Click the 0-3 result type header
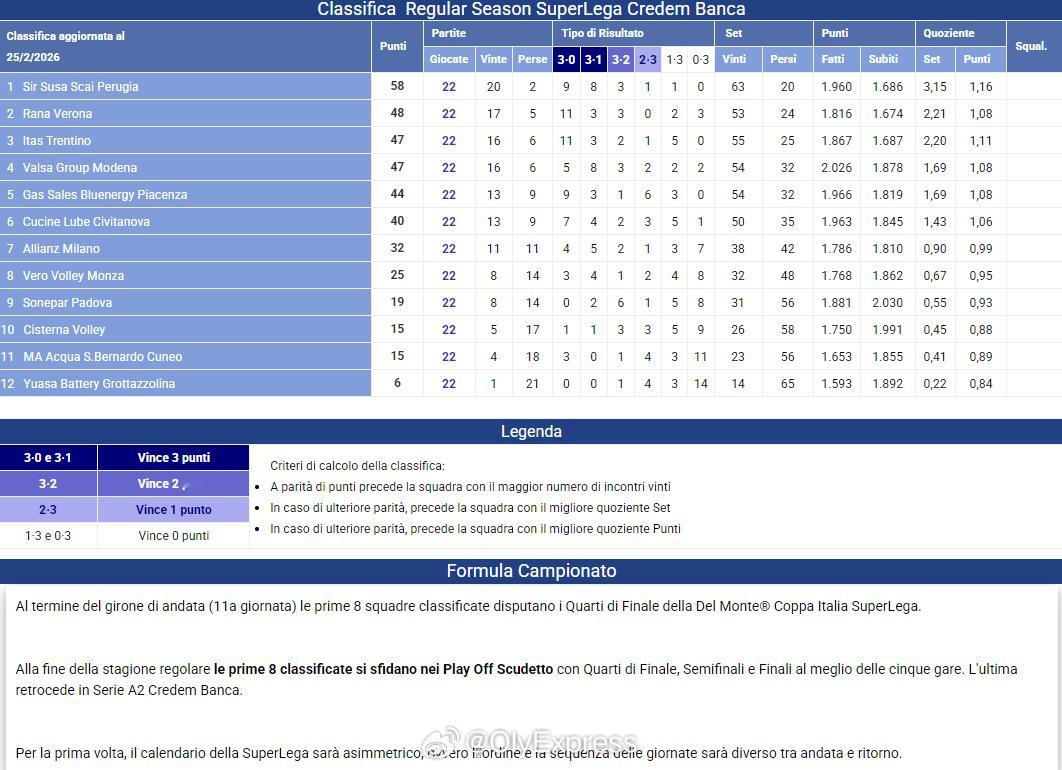Viewport: 1062px width, 770px height. click(700, 60)
